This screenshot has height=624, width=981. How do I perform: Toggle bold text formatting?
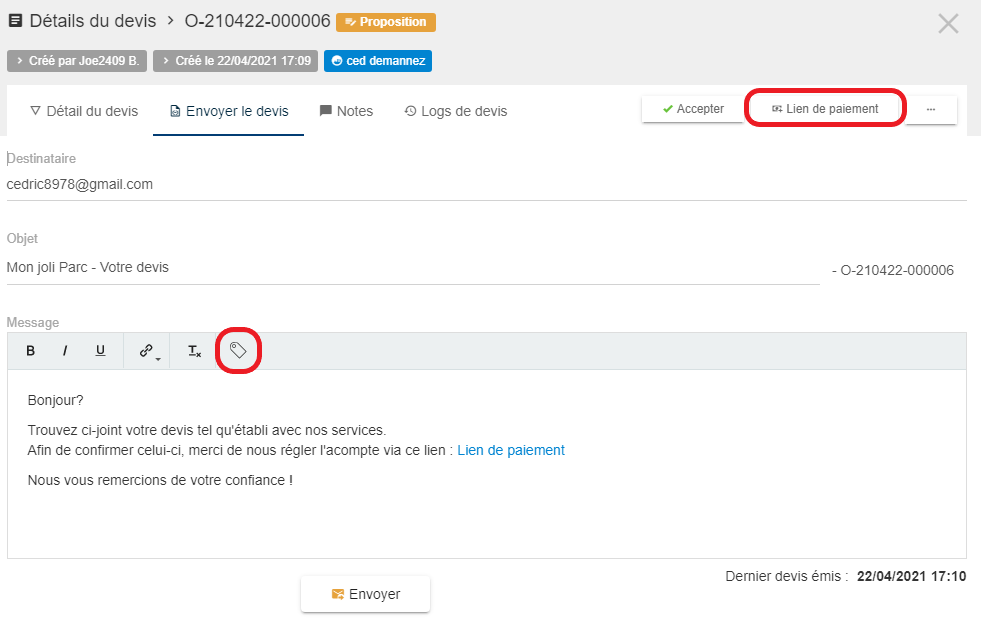pos(30,350)
